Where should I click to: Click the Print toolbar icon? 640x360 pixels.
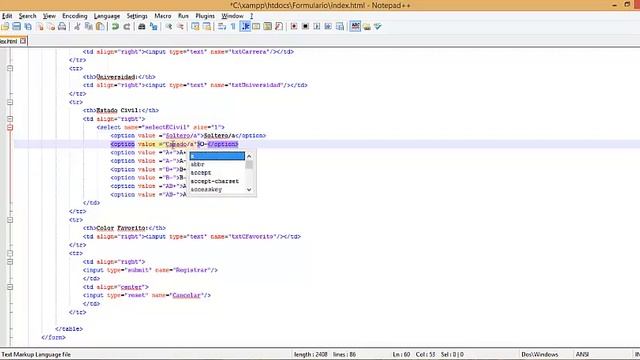point(62,27)
